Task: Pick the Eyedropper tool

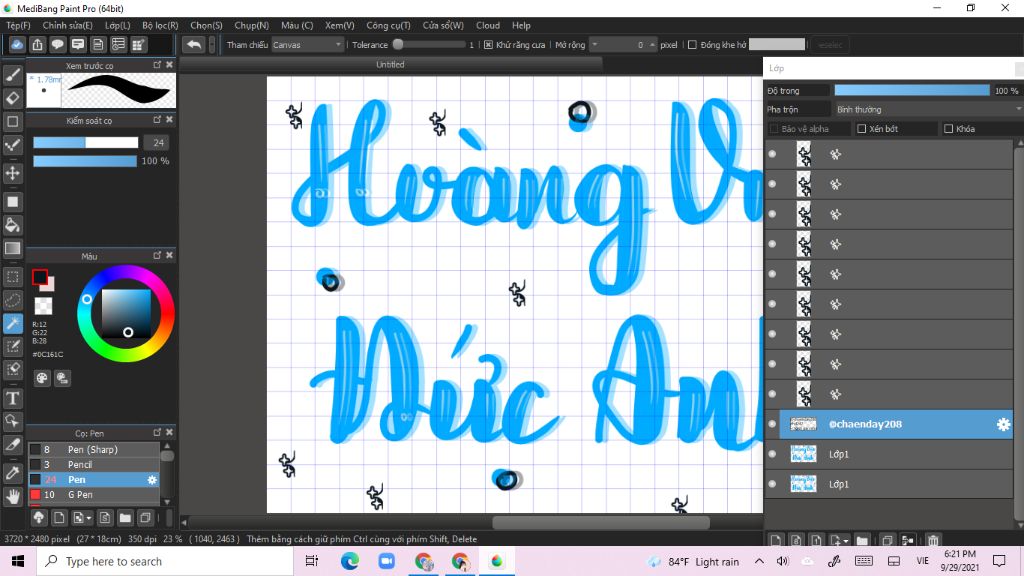Action: point(12,473)
